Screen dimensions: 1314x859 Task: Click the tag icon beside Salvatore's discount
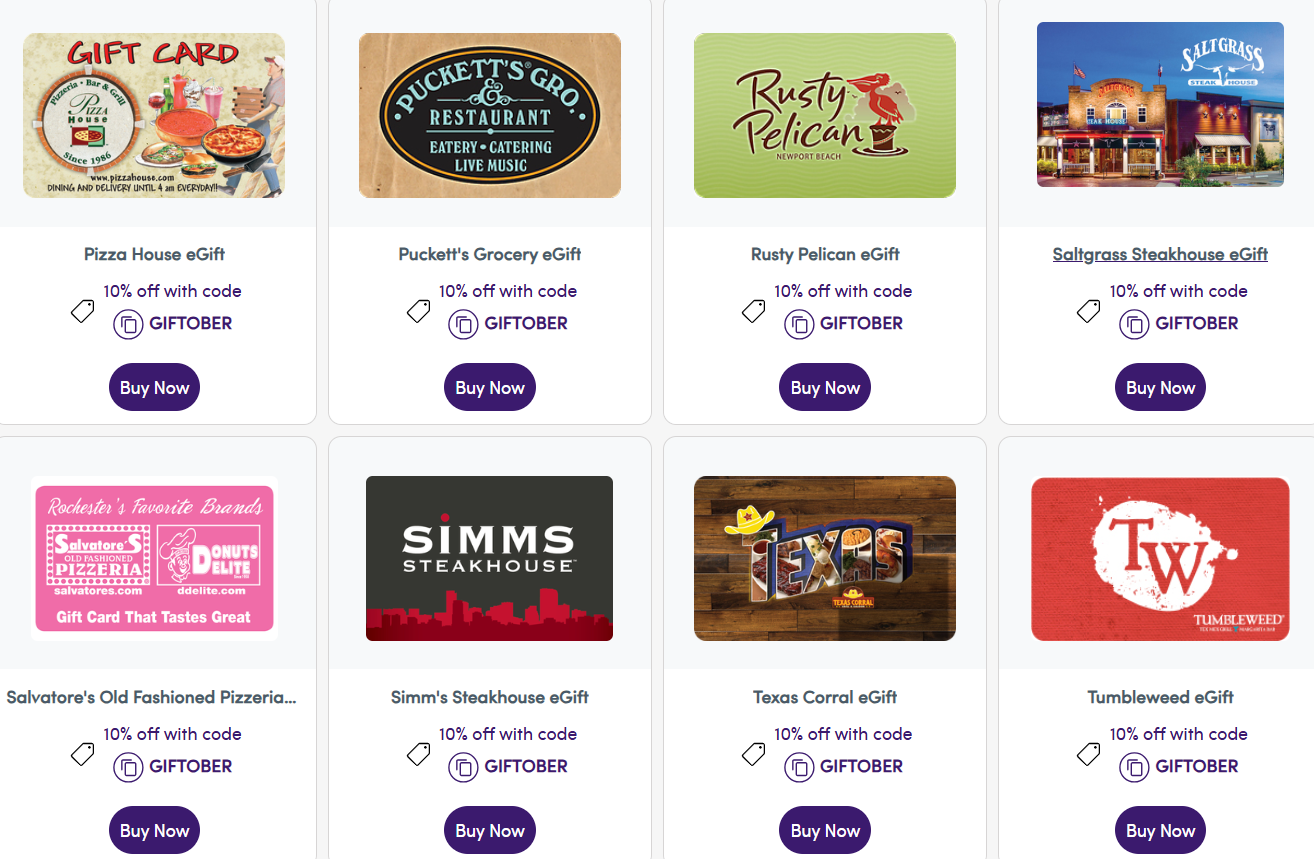(83, 753)
